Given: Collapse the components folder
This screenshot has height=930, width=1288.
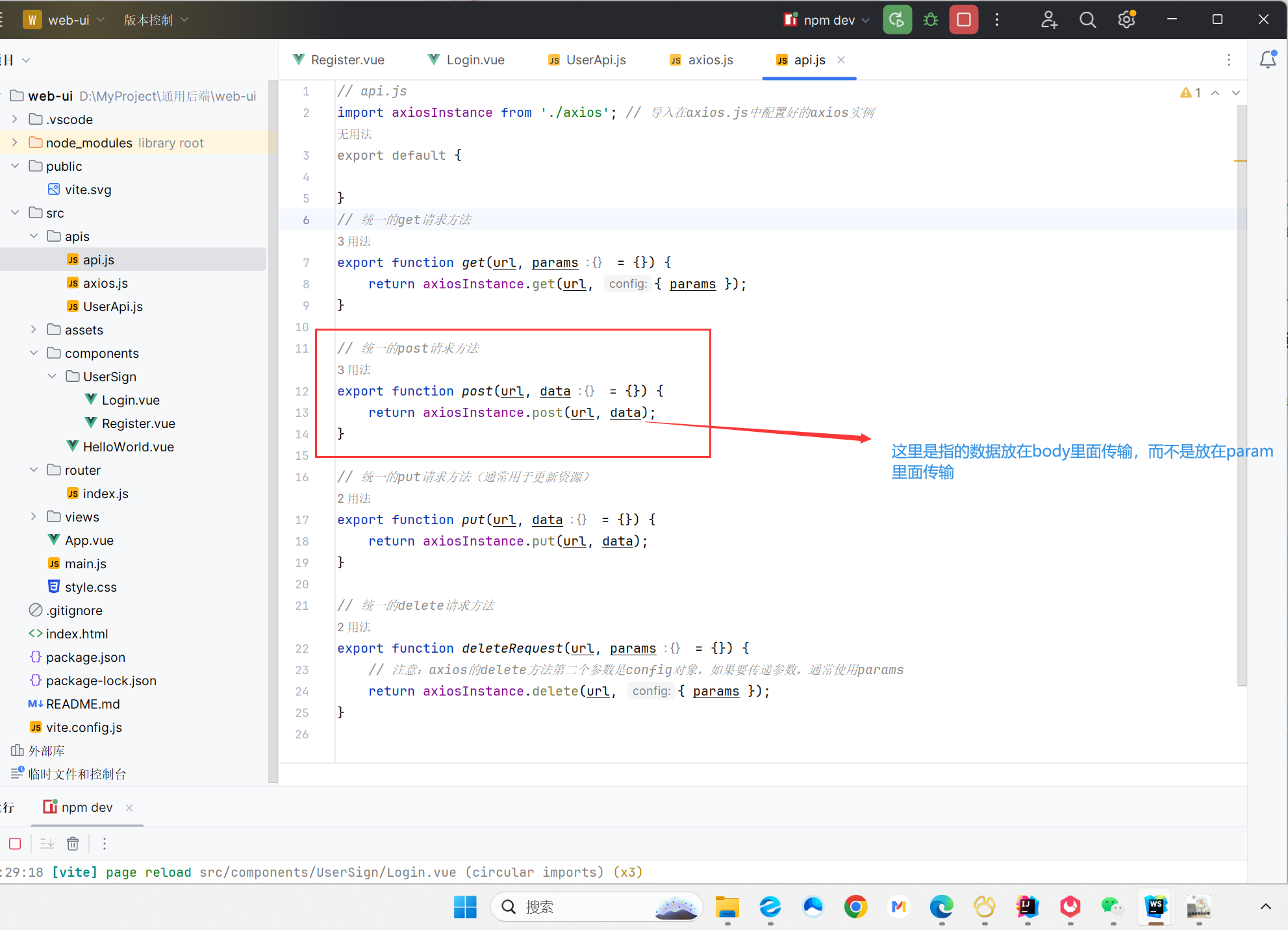Looking at the screenshot, I should tap(34, 353).
